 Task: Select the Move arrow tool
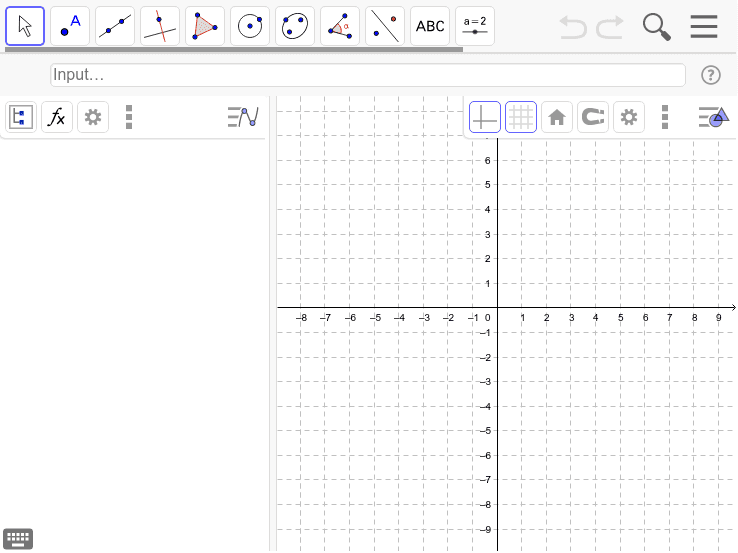click(x=25, y=26)
